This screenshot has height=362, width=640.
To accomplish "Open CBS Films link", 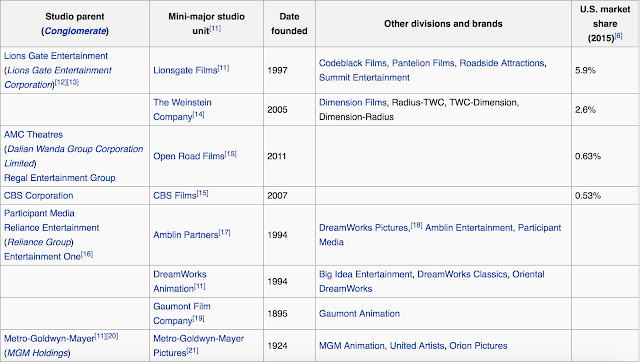I will click(175, 195).
